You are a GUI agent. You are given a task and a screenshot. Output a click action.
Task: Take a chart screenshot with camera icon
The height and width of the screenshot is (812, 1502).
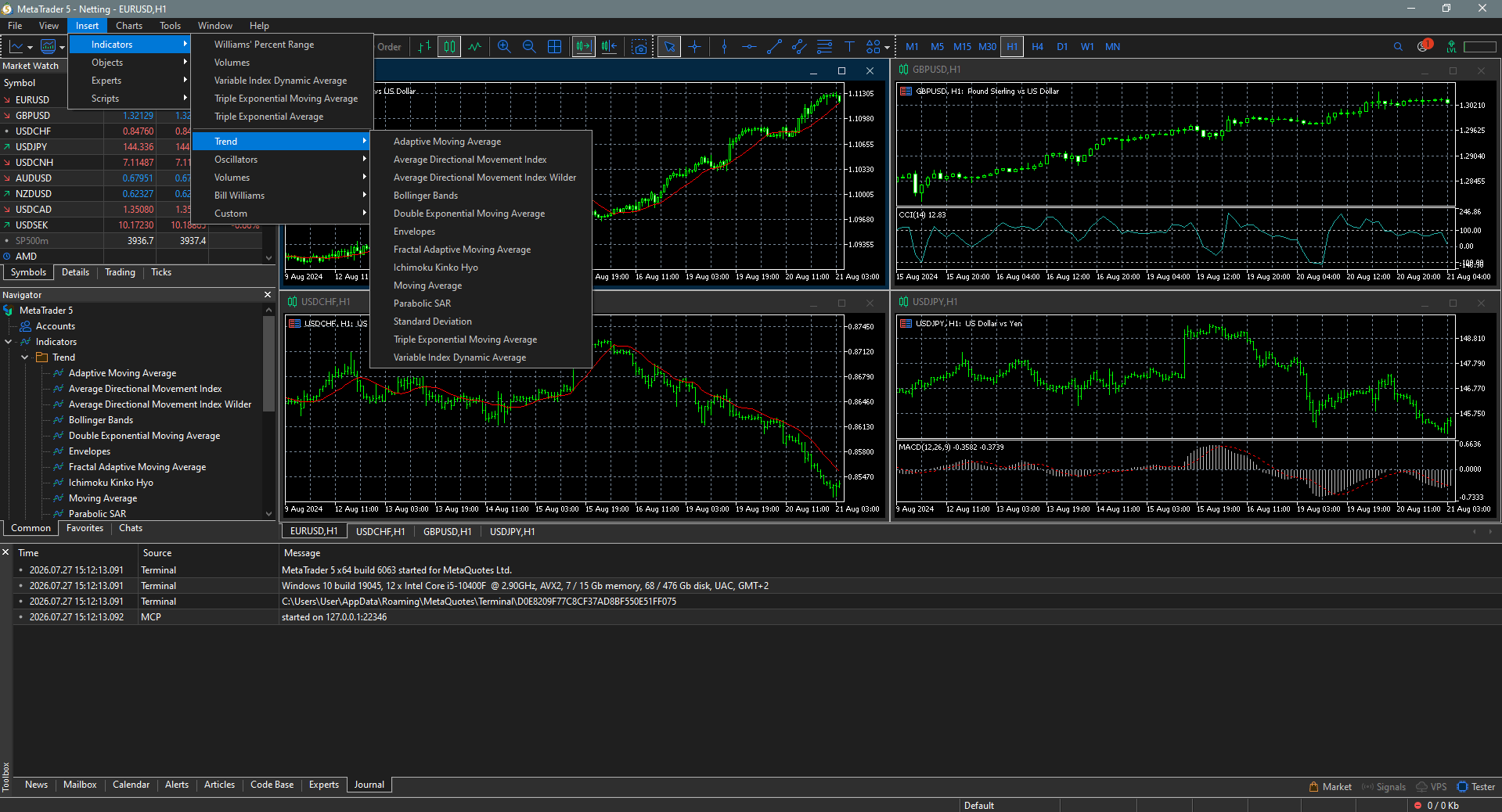pos(640,47)
